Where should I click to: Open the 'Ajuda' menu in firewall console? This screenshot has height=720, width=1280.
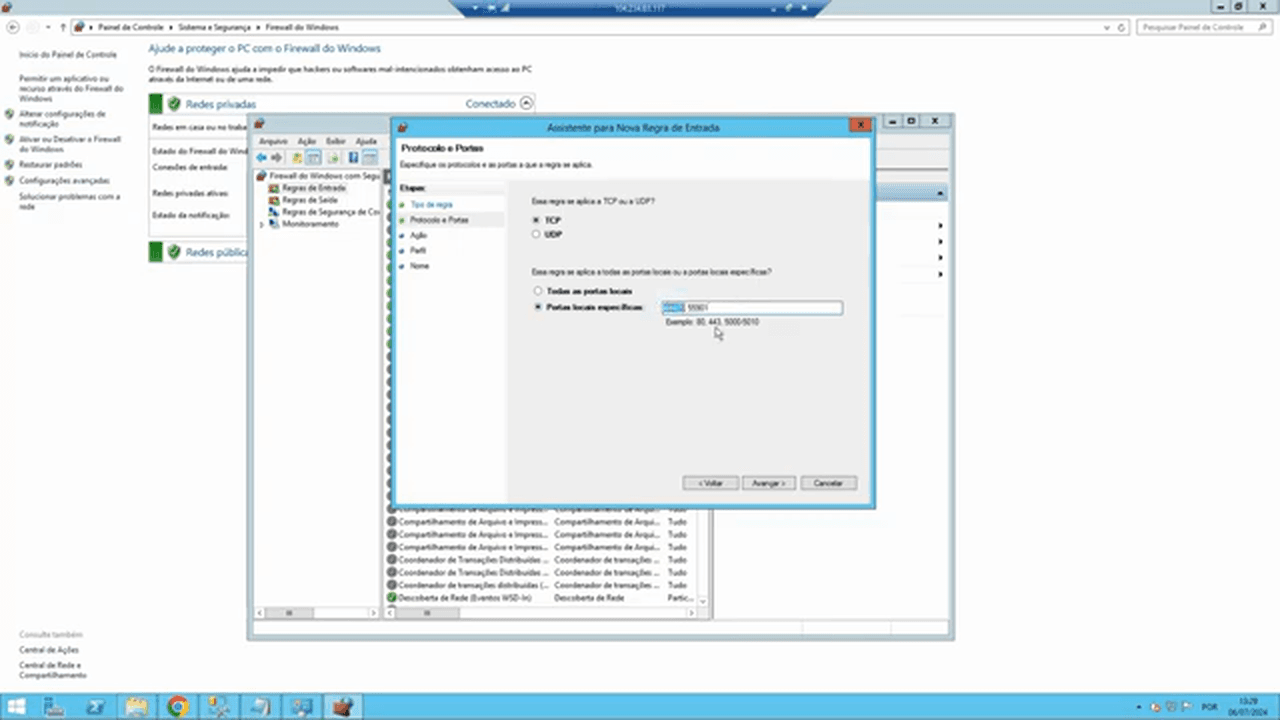click(366, 142)
